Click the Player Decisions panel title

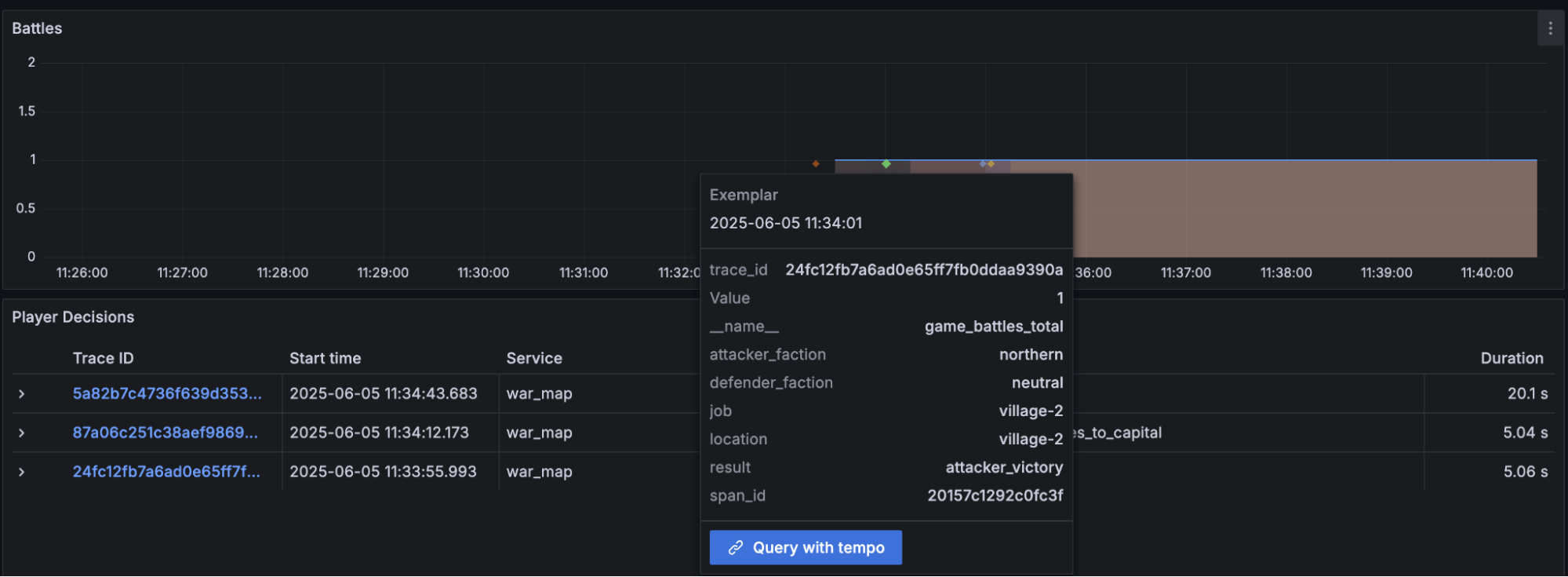[x=73, y=317]
